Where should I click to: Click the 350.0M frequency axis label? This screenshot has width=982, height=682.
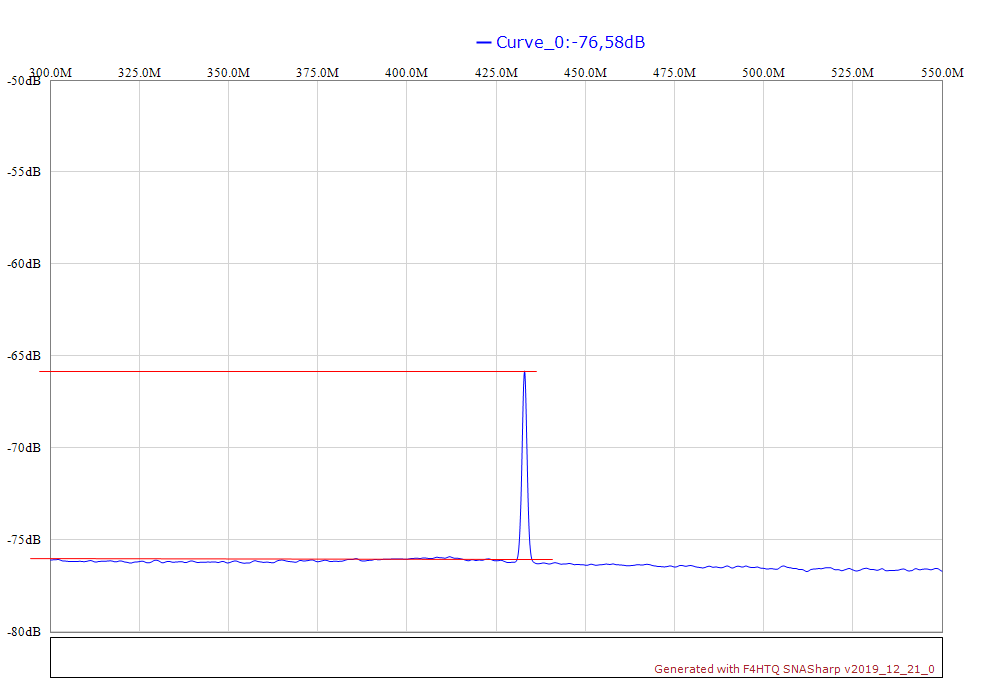click(x=228, y=73)
